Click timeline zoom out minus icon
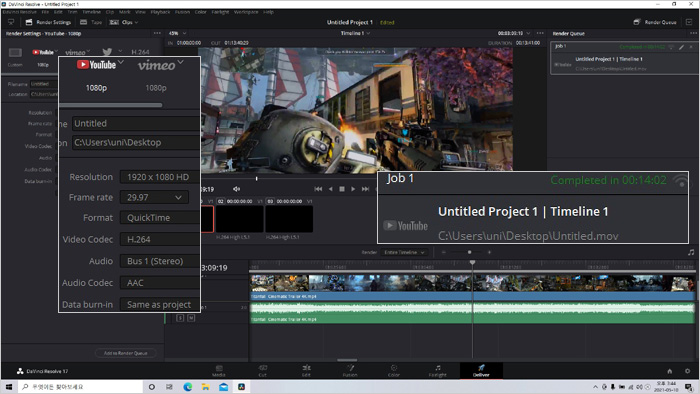The image size is (700, 394). click(x=444, y=252)
